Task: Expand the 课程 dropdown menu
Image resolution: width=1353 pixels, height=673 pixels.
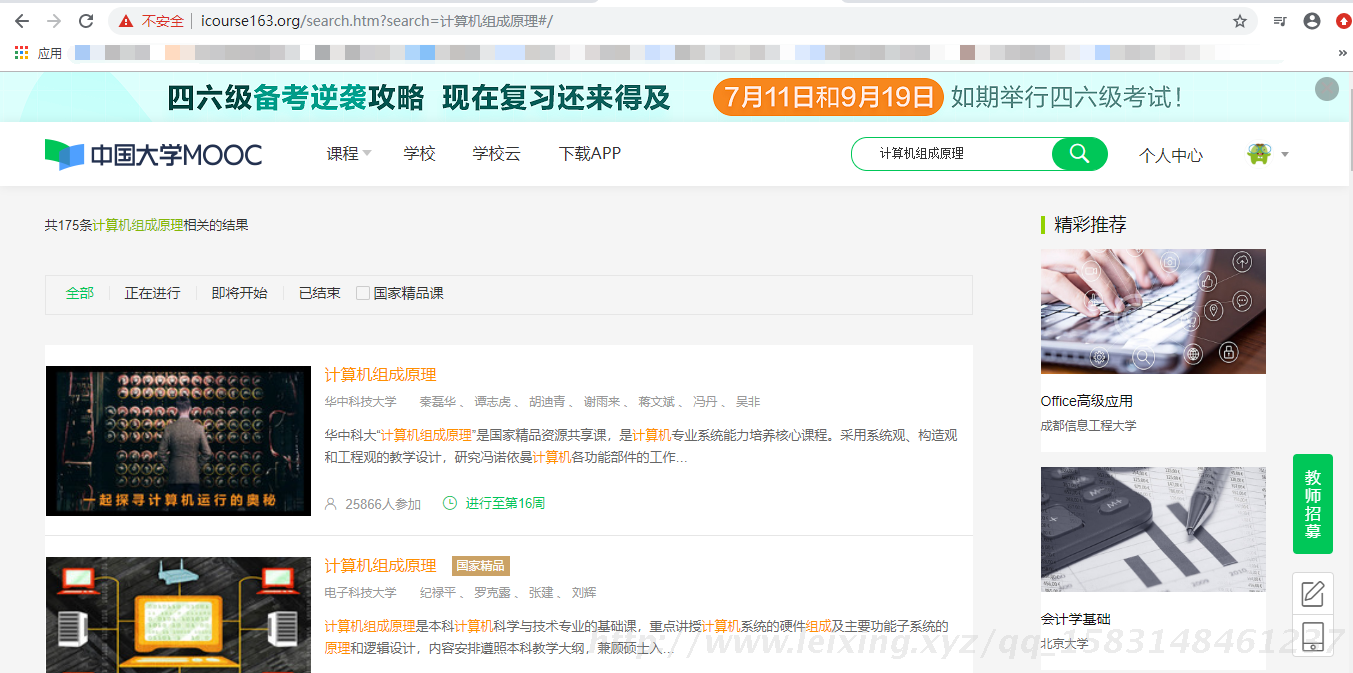Action: [x=349, y=153]
